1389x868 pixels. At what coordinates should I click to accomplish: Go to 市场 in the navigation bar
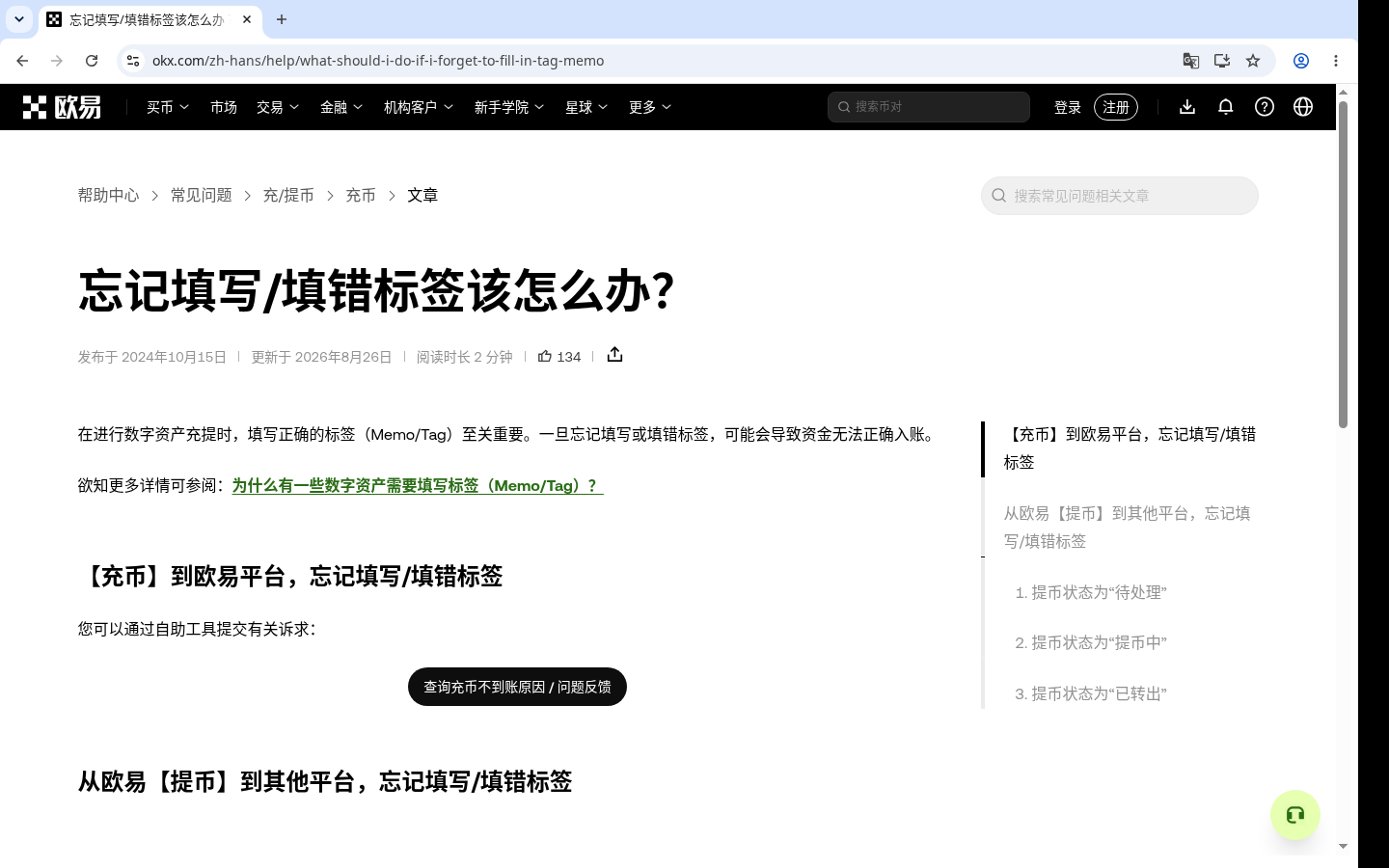click(x=224, y=107)
